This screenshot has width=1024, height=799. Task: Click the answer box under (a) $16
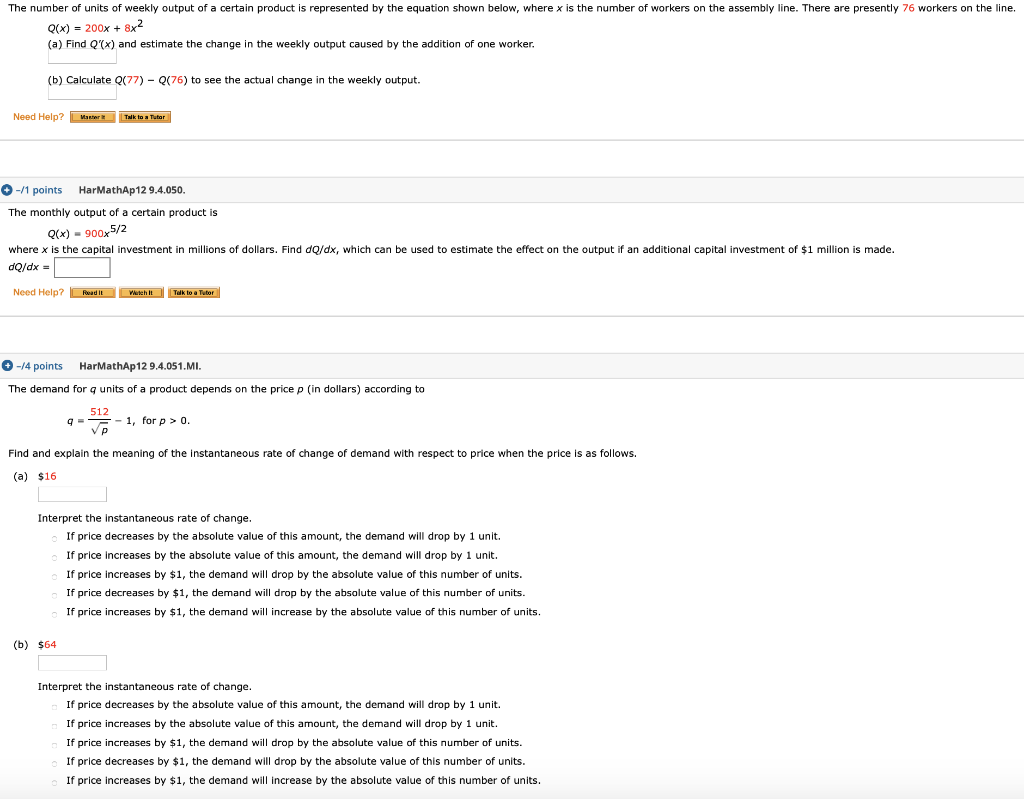[x=72, y=493]
